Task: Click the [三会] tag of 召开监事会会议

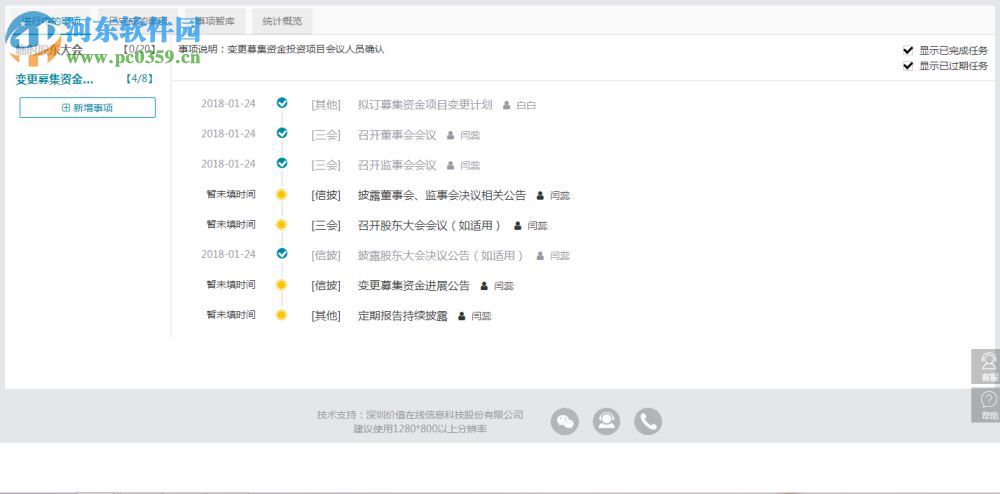Action: (326, 165)
